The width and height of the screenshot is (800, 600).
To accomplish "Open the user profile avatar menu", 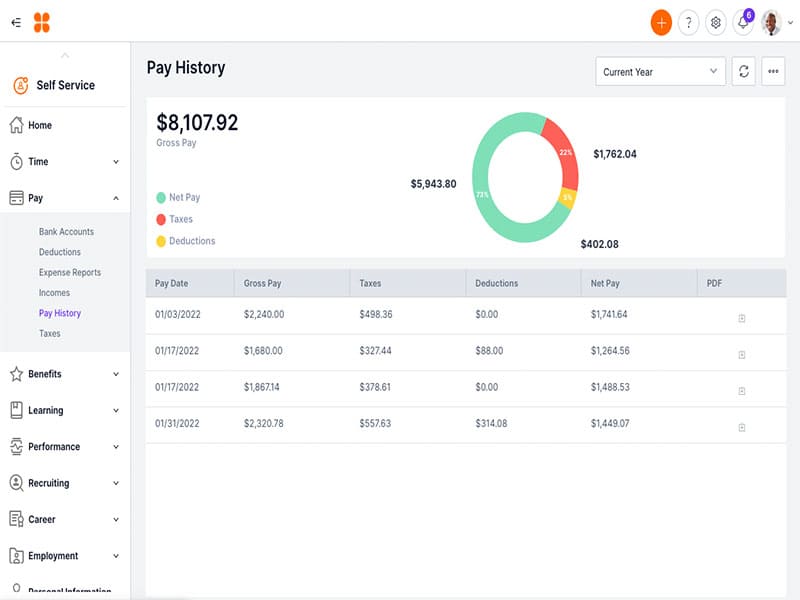I will pyautogui.click(x=771, y=23).
